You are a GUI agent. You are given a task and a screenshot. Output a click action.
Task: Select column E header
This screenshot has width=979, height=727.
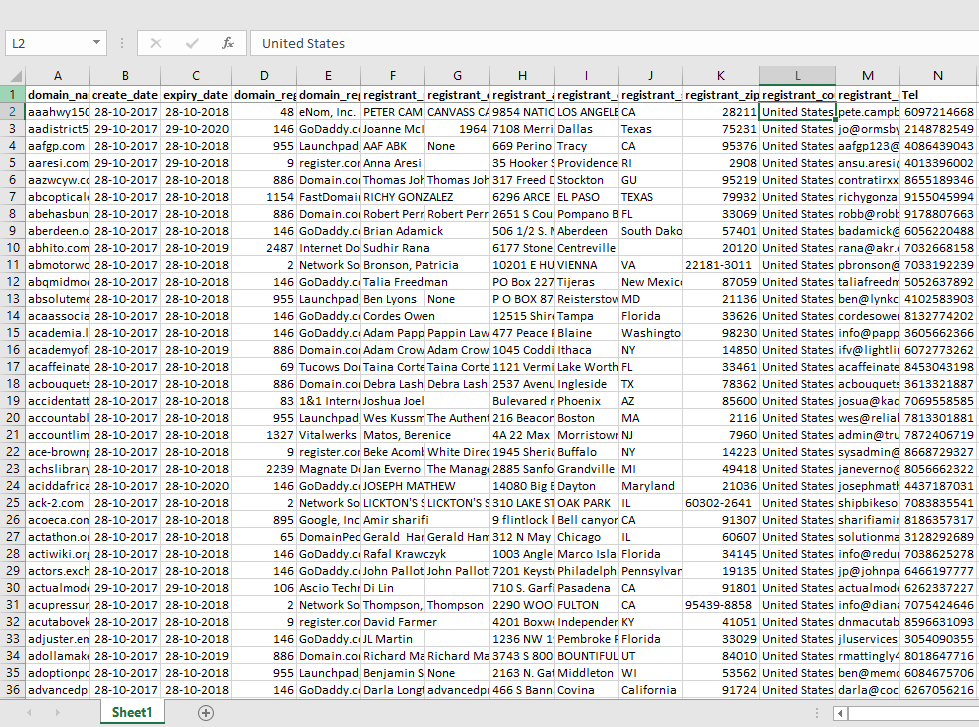[x=328, y=76]
